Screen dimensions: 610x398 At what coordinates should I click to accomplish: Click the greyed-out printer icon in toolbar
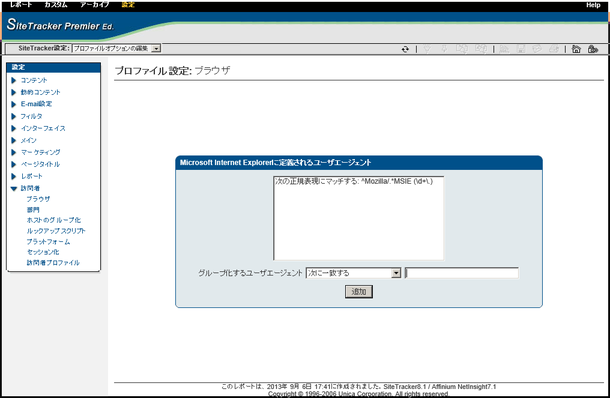(x=554, y=49)
